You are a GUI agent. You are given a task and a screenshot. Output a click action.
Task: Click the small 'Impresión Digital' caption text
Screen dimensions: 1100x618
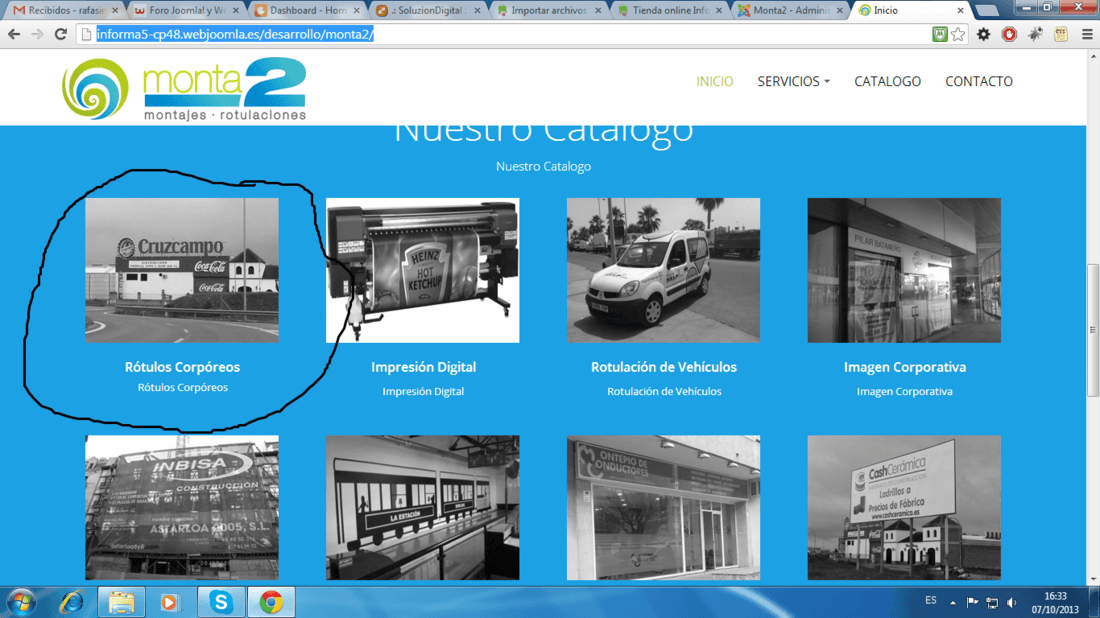pos(423,391)
